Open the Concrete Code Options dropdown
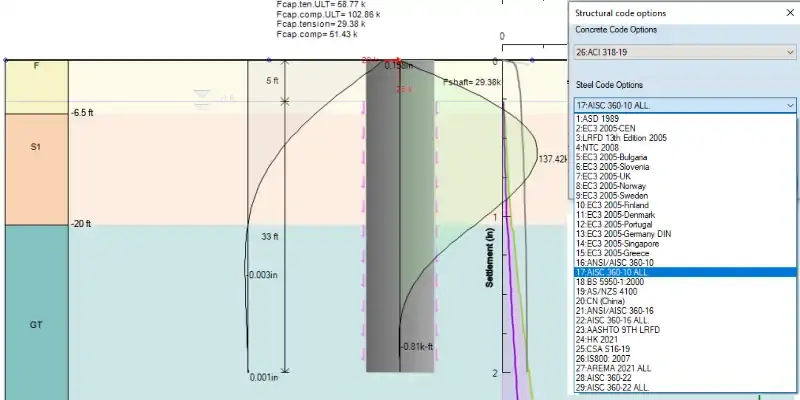Screen dimensions: 800x400 coord(684,52)
